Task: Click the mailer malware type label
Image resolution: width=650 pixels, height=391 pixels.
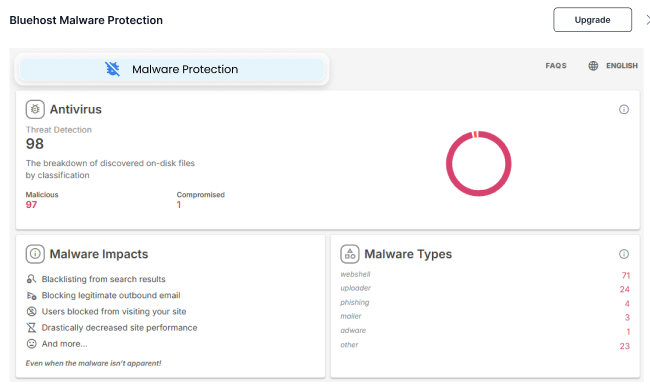Action: pos(351,316)
